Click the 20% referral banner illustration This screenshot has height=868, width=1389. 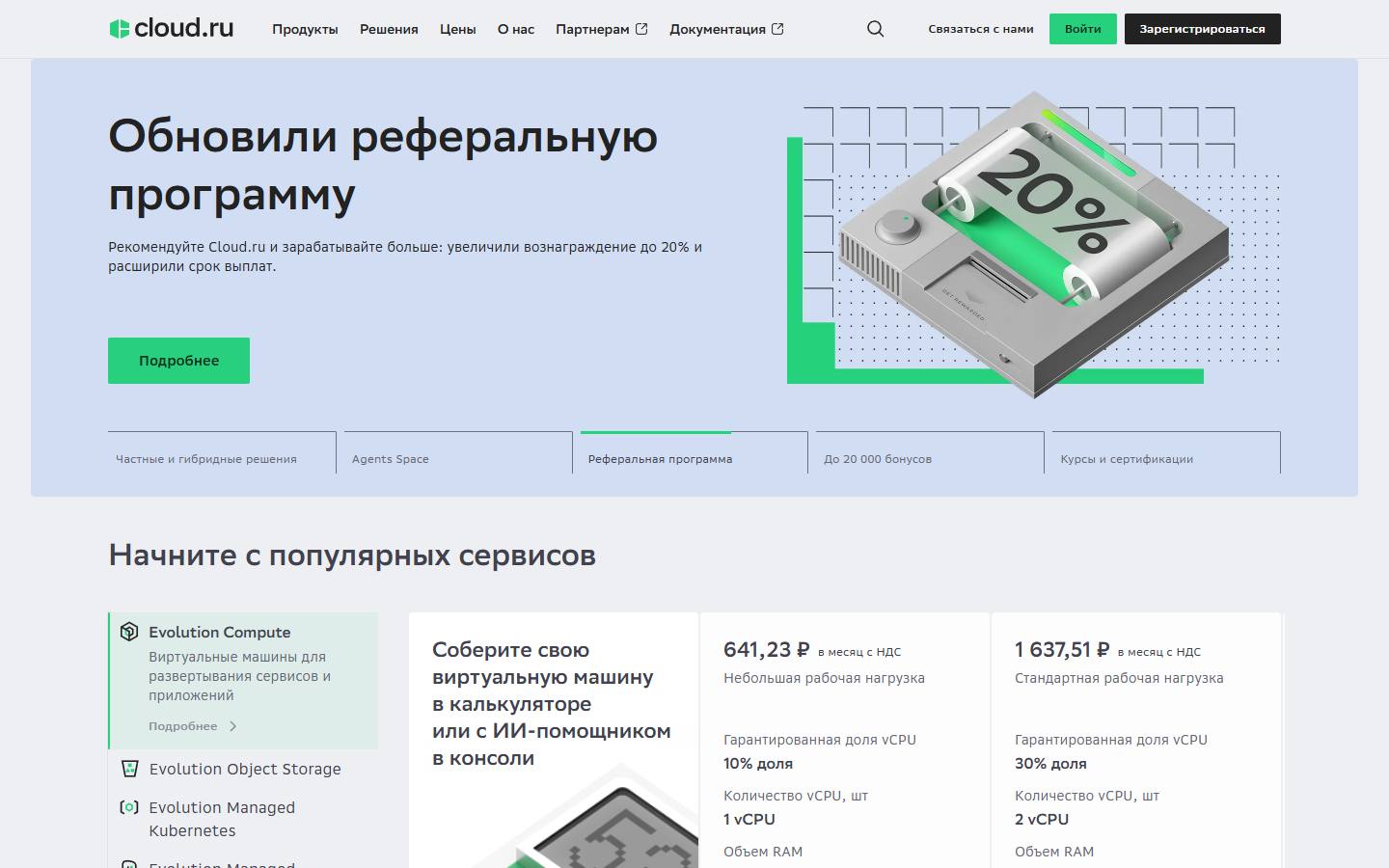[x=1034, y=244]
